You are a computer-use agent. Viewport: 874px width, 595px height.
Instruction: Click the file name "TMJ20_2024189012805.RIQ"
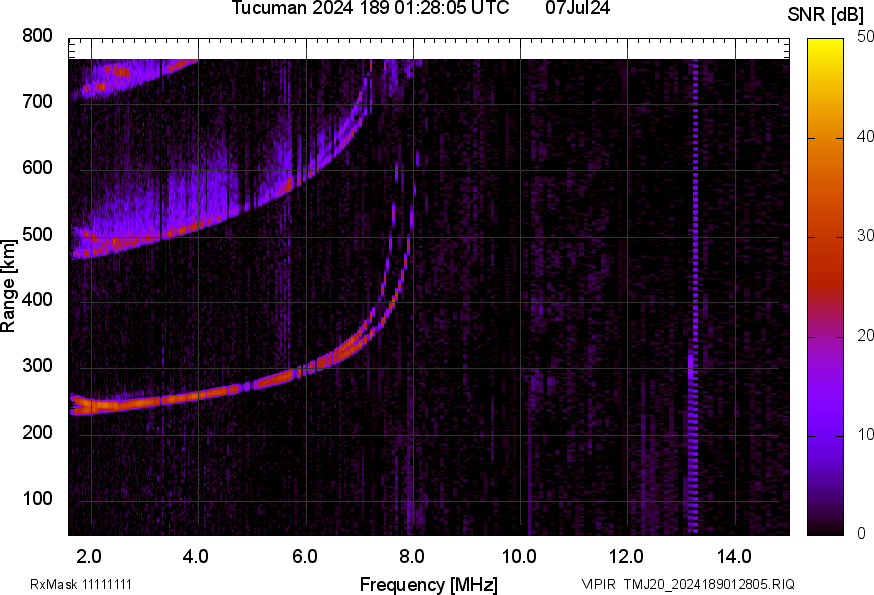tap(709, 584)
